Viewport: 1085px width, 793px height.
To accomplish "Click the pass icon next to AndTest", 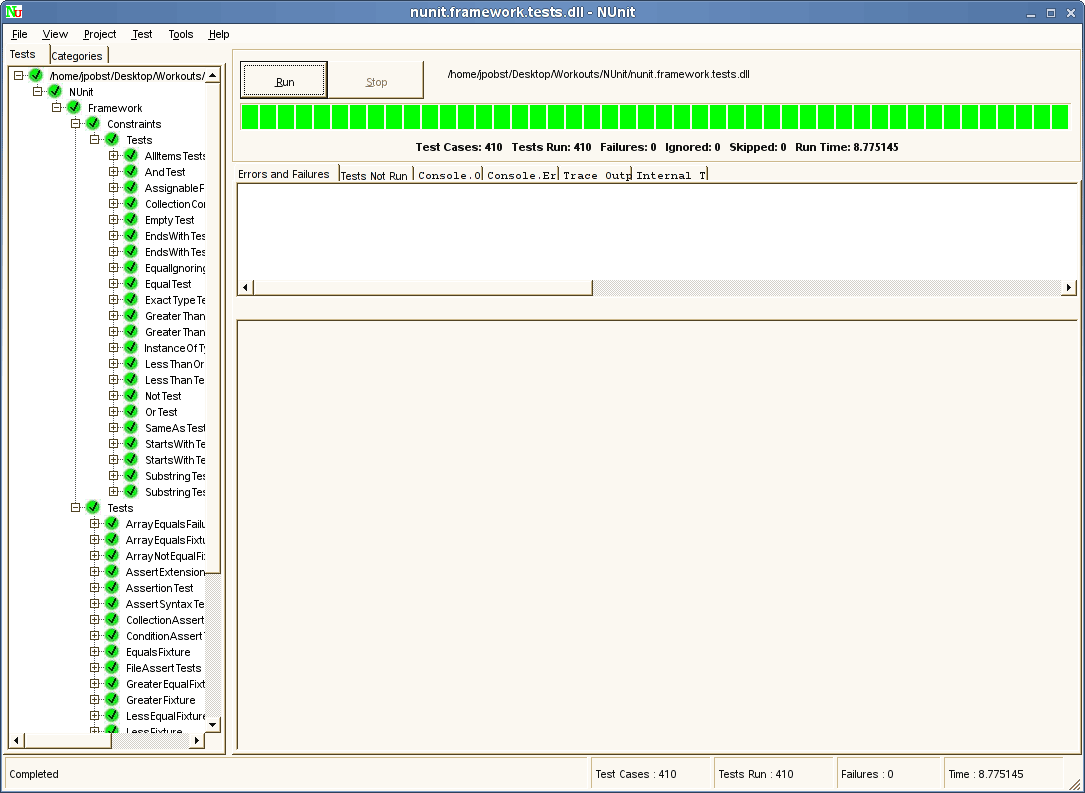I will tap(131, 172).
